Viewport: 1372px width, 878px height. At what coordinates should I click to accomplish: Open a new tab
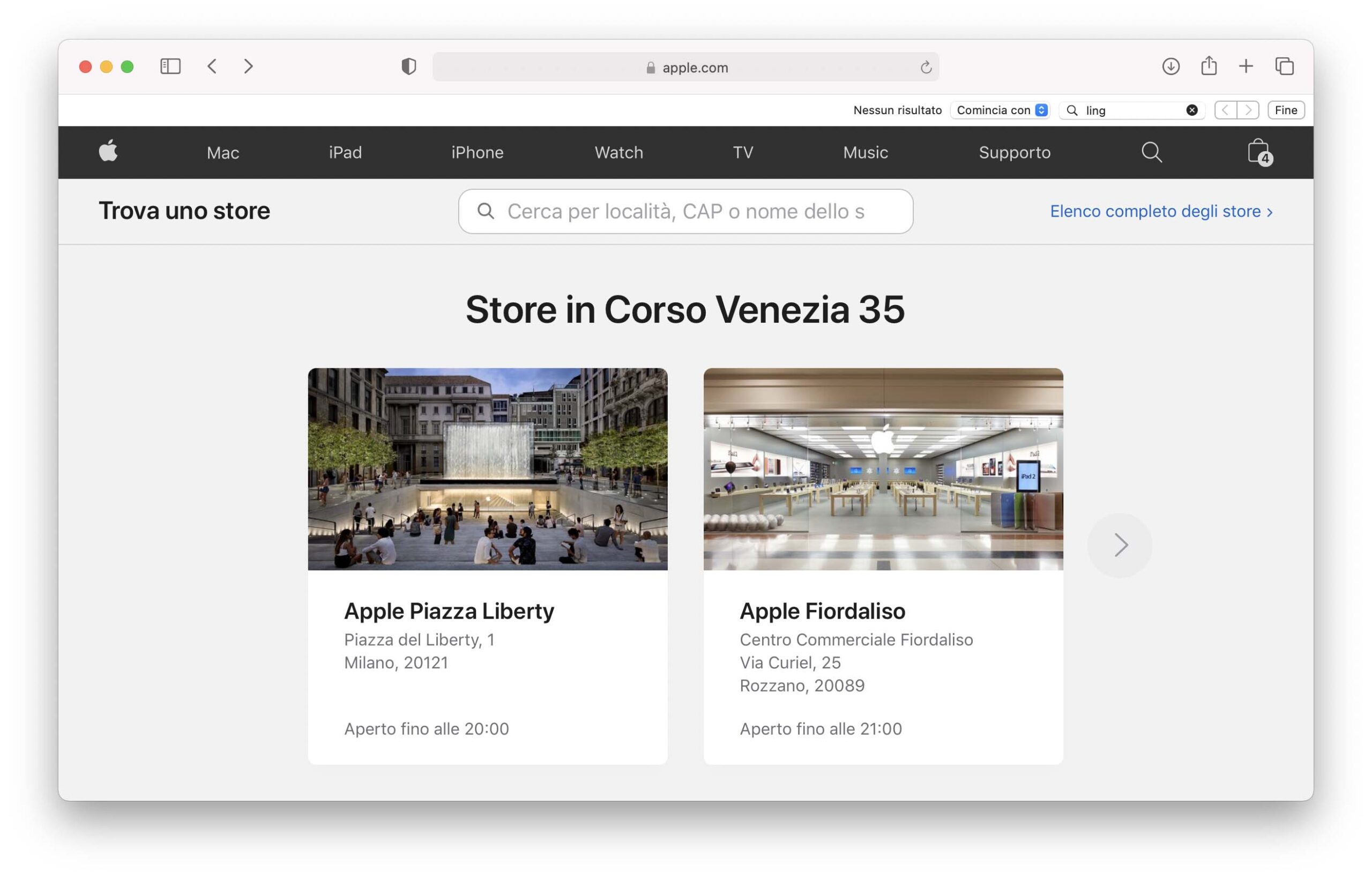click(1246, 66)
